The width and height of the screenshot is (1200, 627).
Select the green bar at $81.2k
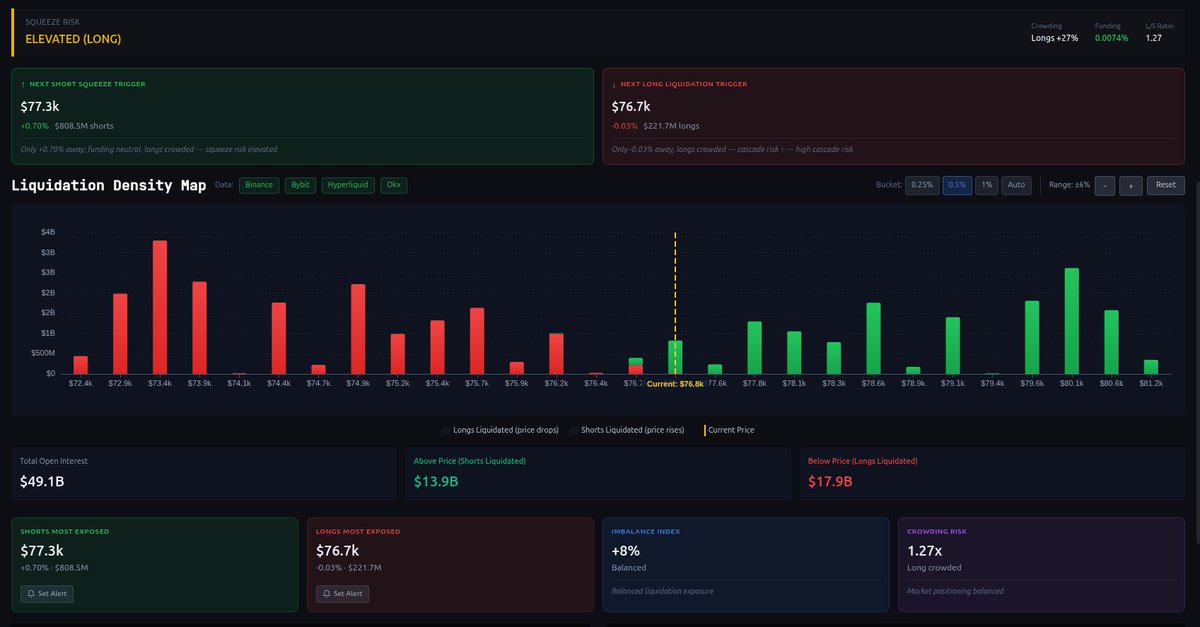click(1151, 367)
